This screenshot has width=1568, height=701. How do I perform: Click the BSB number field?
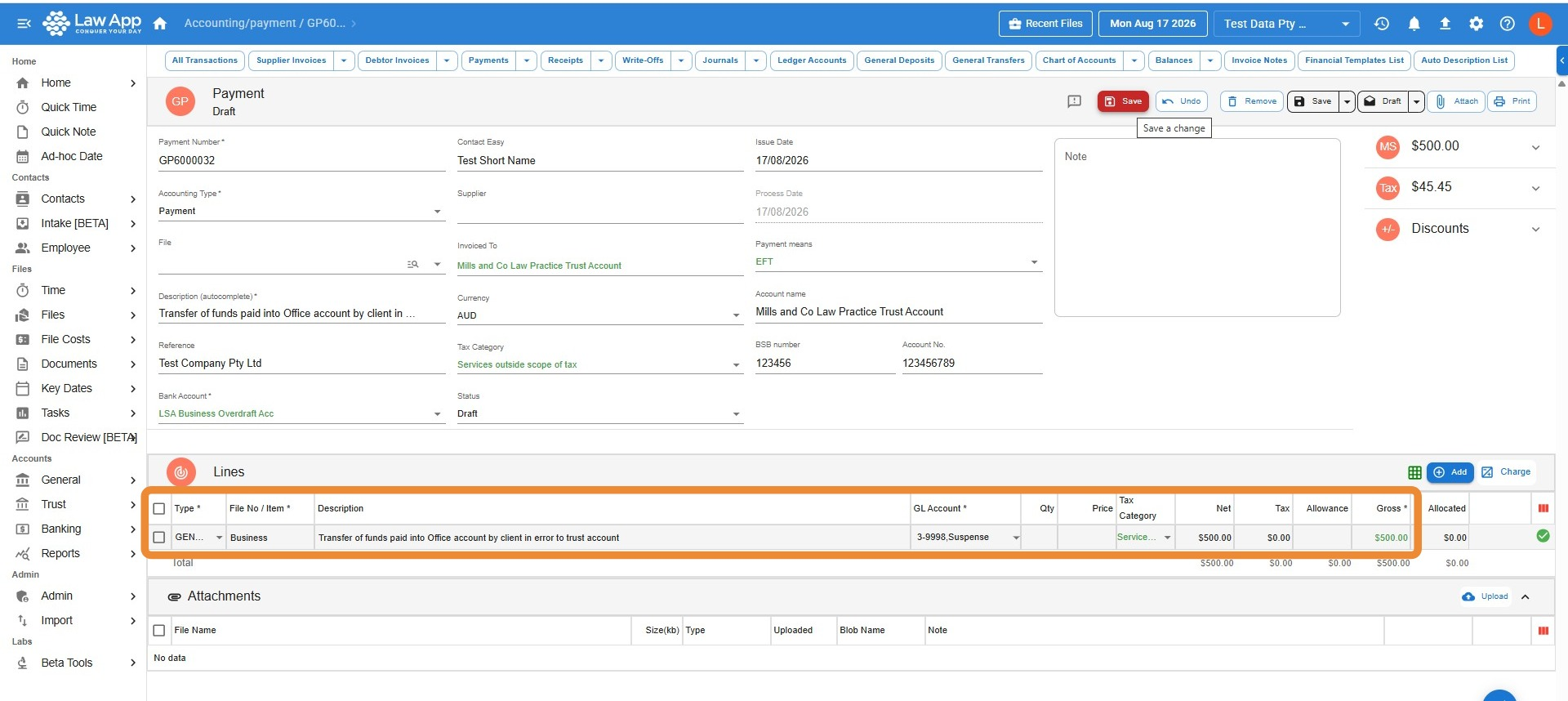point(825,364)
